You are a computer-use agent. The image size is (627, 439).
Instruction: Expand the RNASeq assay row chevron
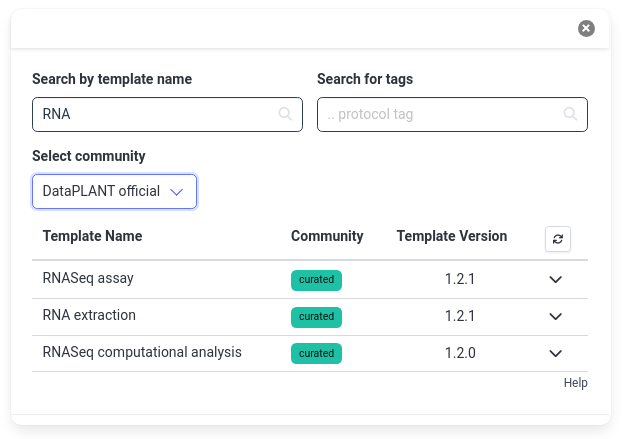[x=555, y=279]
